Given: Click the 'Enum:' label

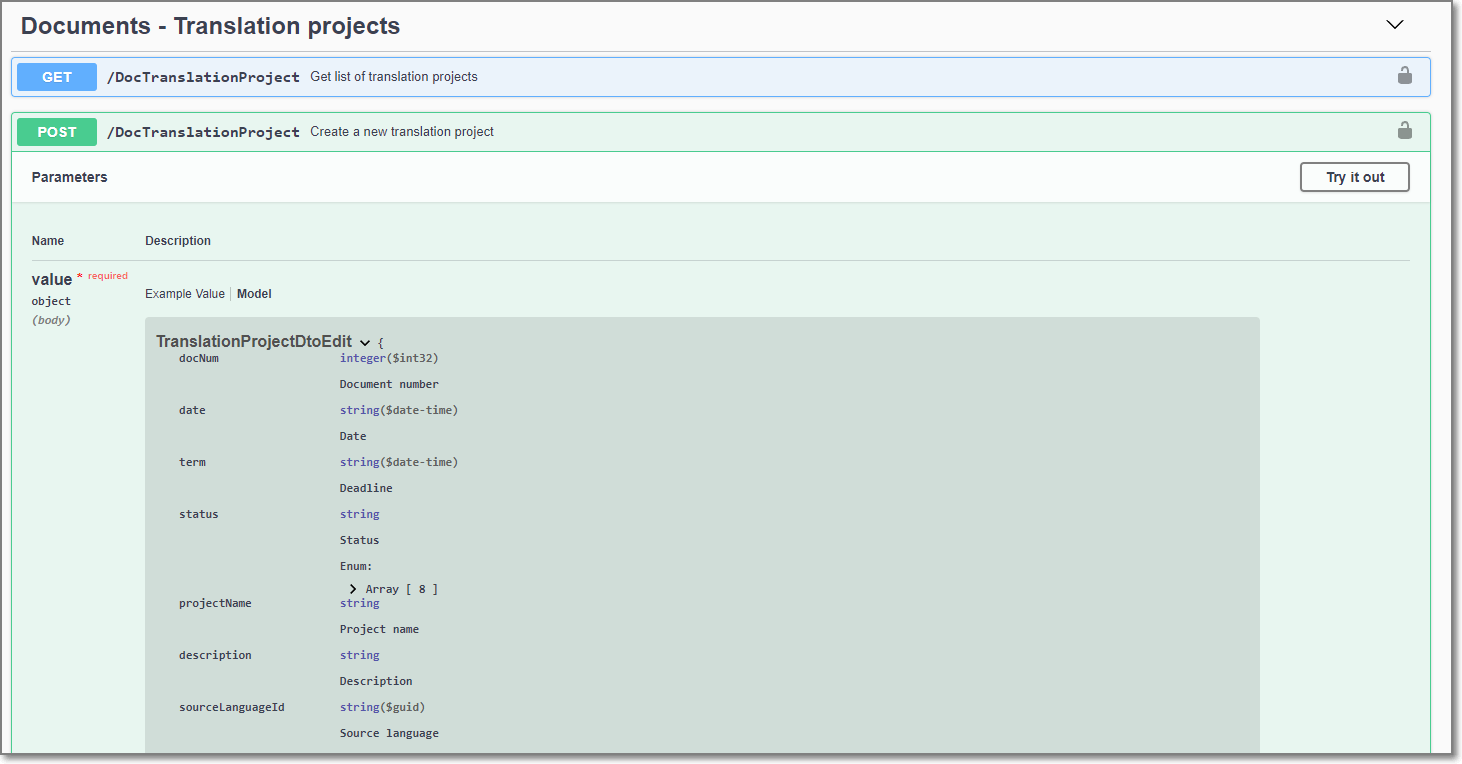Looking at the screenshot, I should pos(356,566).
